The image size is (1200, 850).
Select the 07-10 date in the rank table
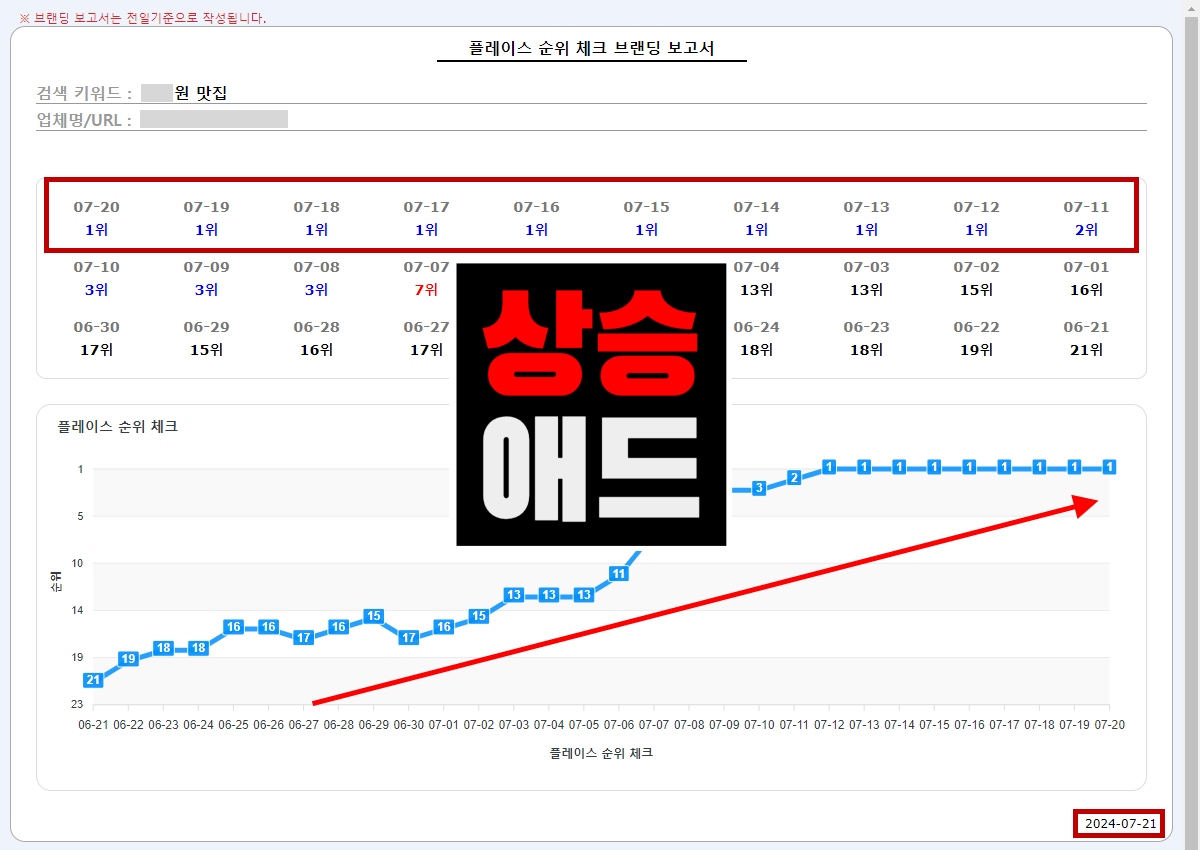point(97,267)
